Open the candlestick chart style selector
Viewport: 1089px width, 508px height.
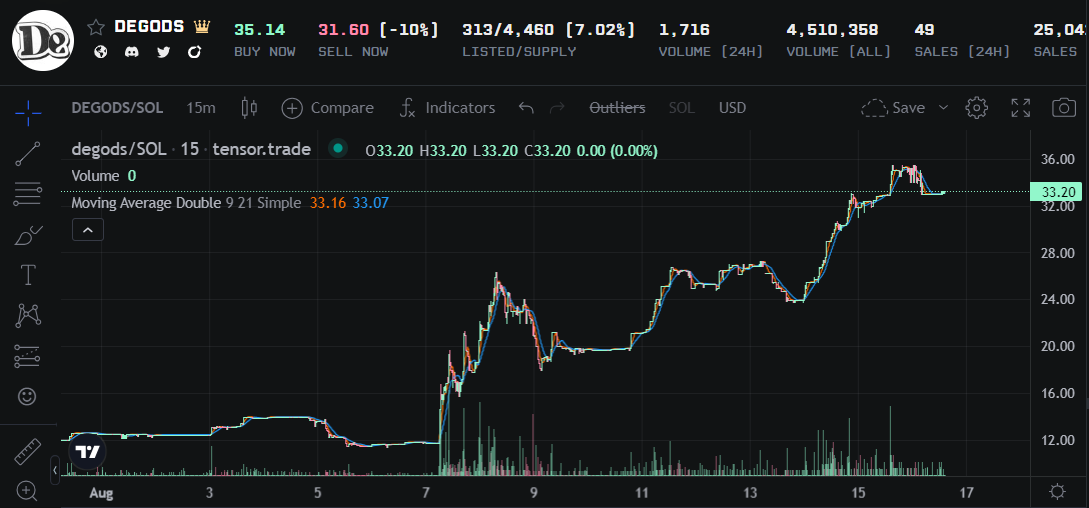click(249, 108)
